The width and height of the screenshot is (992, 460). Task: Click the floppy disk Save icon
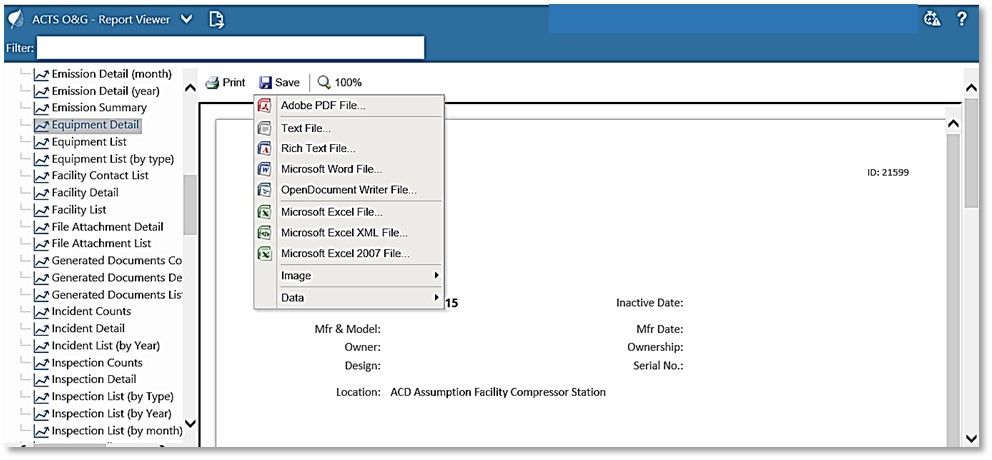click(266, 82)
